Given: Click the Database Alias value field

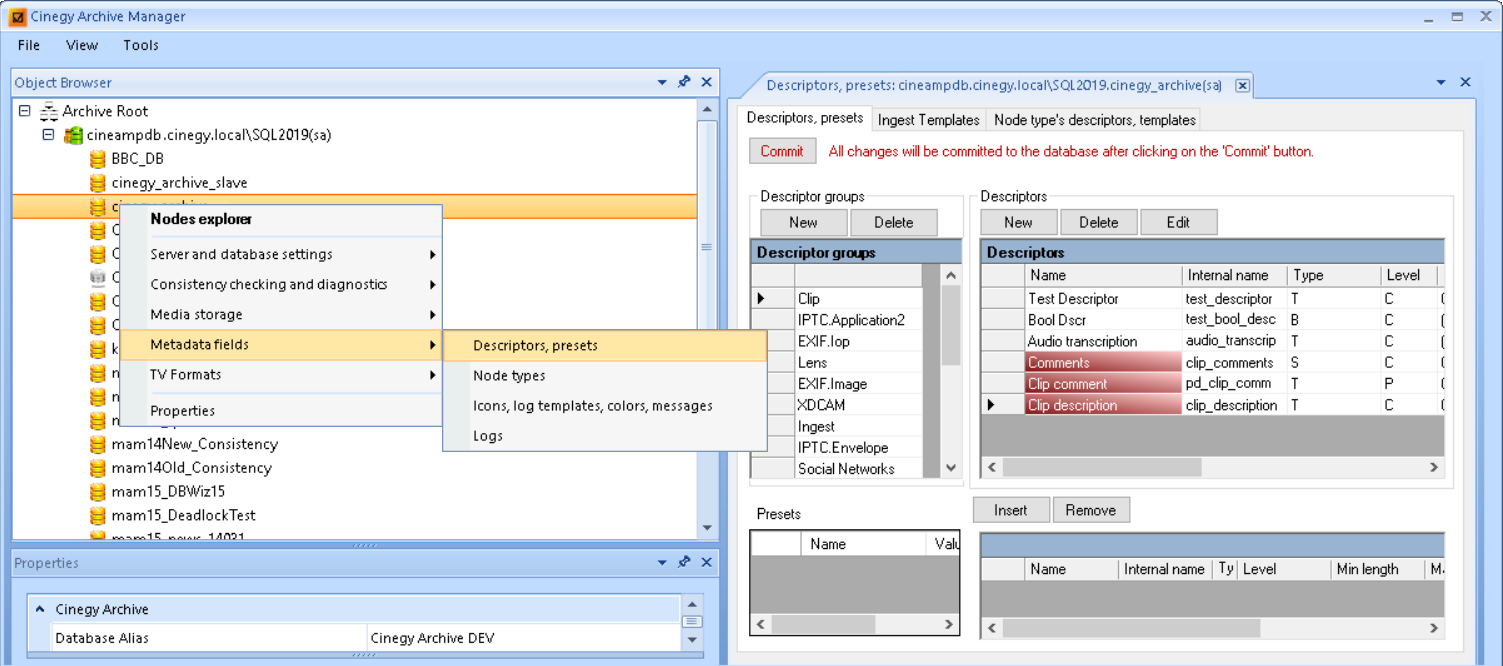Looking at the screenshot, I should pyautogui.click(x=523, y=638).
